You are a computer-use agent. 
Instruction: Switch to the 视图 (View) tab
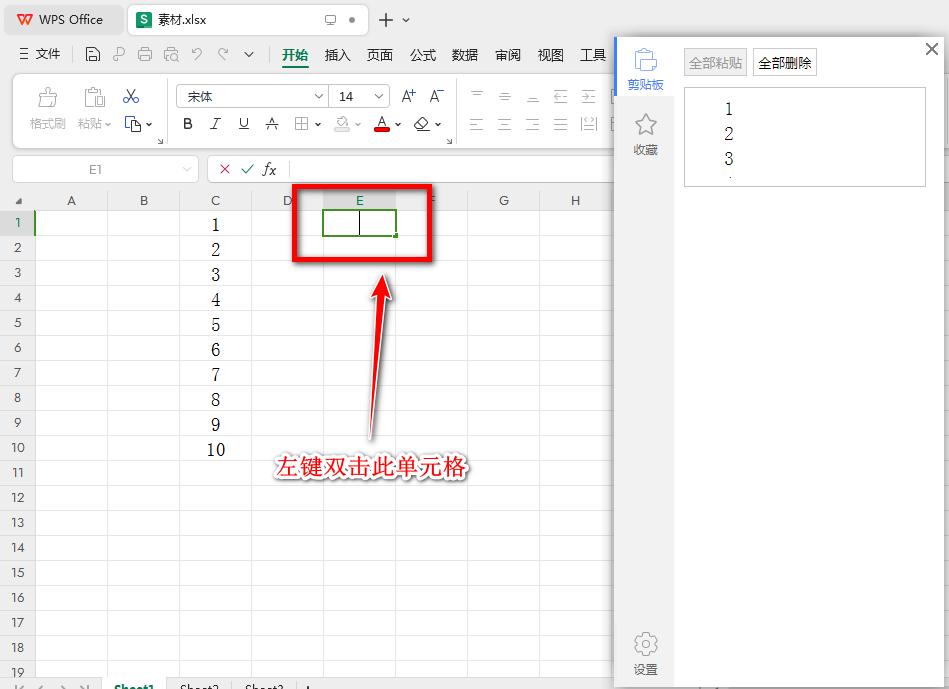tap(550, 55)
